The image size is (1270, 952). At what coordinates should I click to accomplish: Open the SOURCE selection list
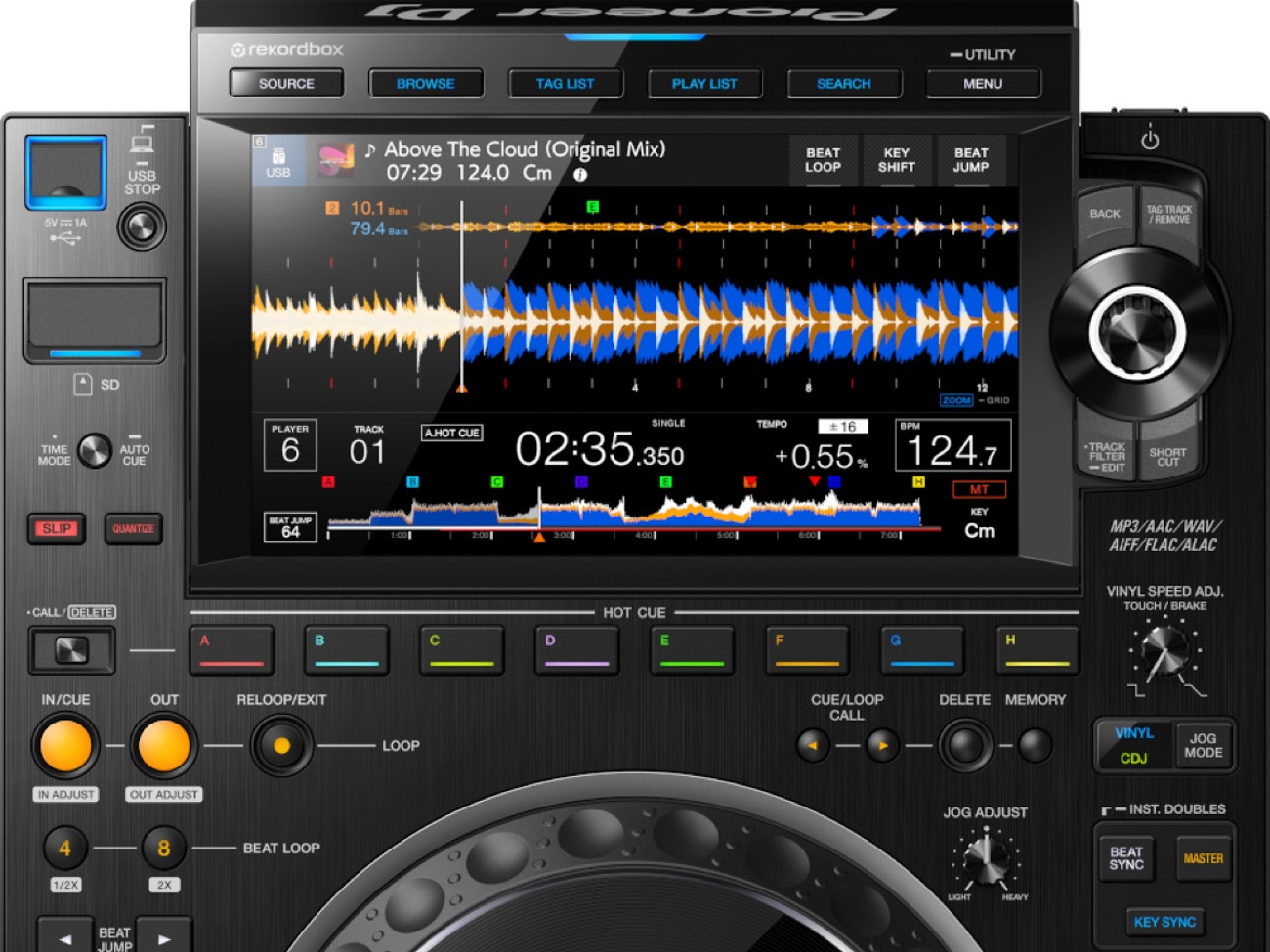(286, 84)
